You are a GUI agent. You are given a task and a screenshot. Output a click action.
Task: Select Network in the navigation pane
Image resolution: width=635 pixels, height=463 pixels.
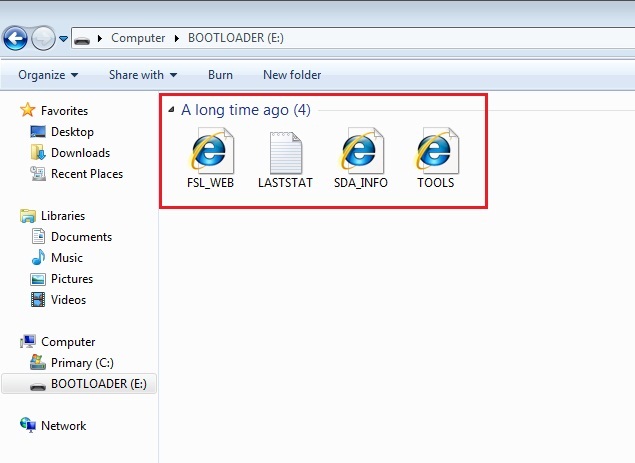coord(64,426)
